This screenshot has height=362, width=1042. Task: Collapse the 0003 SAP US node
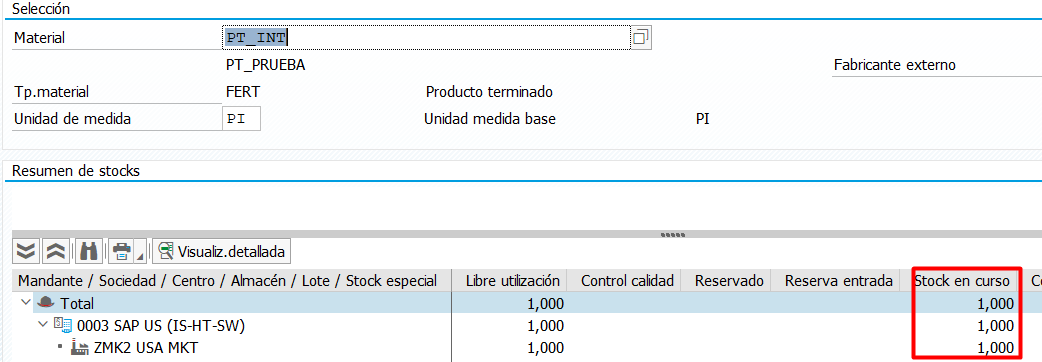[43, 325]
